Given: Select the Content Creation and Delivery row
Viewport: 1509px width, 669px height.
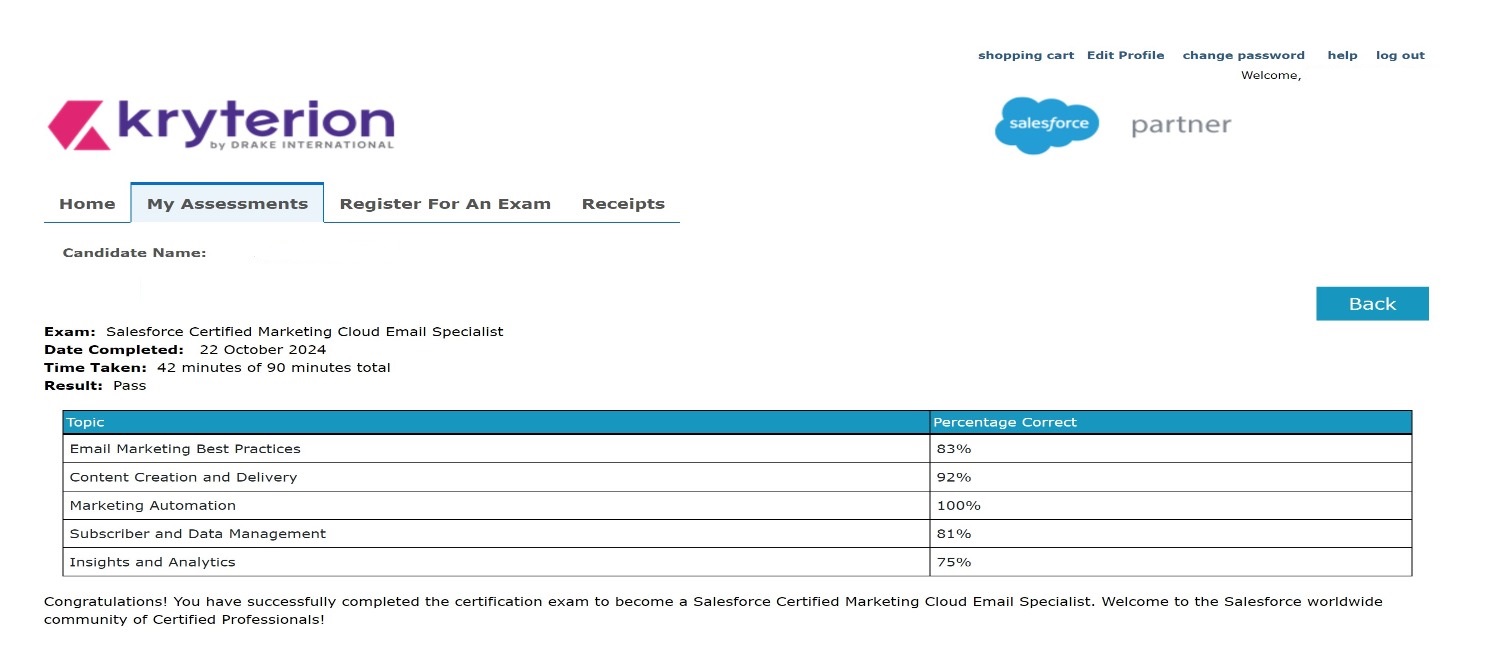Looking at the screenshot, I should [737, 477].
